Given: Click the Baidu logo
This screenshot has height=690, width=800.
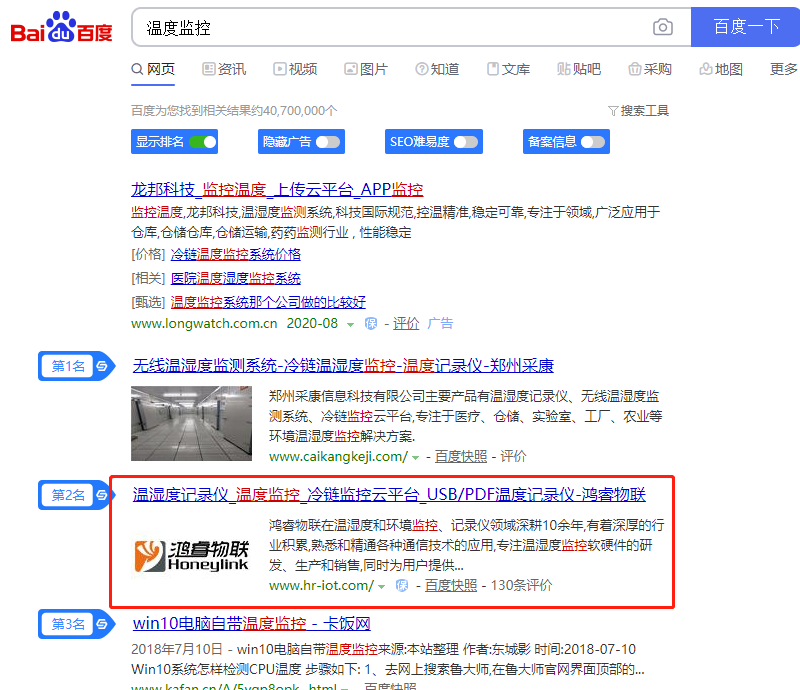Looking at the screenshot, I should click(x=61, y=28).
